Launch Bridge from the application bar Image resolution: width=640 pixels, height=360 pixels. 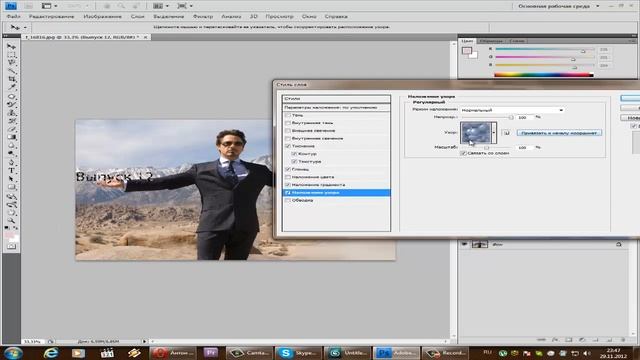pyautogui.click(x=29, y=6)
